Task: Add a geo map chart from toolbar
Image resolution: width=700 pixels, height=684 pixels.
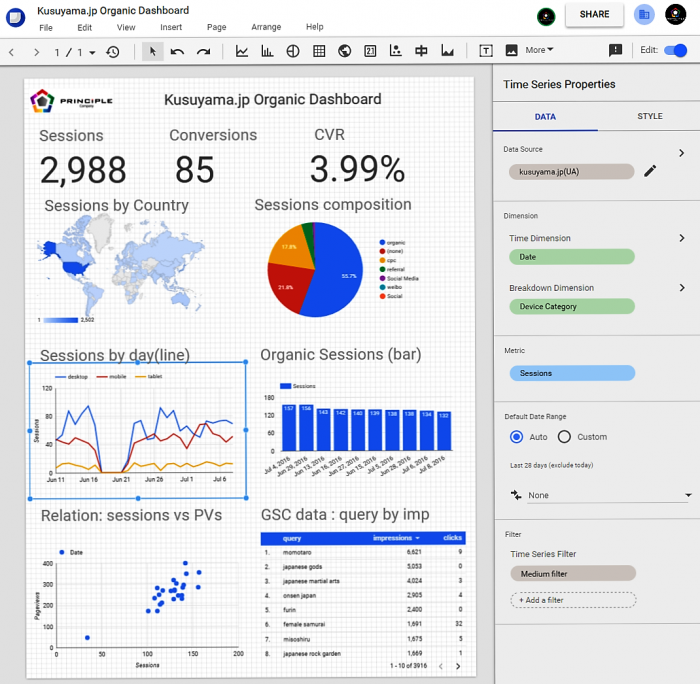Action: pos(345,51)
